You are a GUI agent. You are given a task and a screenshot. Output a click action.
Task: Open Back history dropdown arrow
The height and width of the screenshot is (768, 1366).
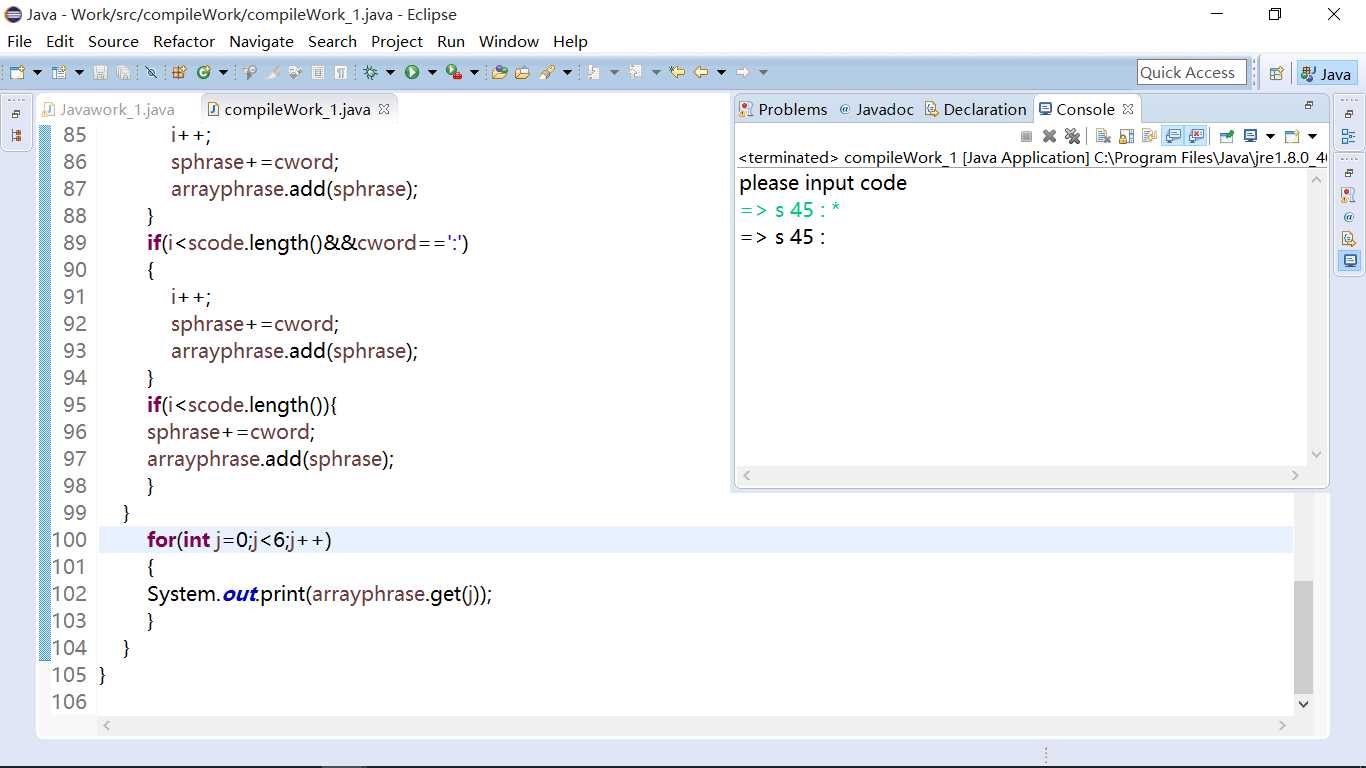(x=721, y=72)
